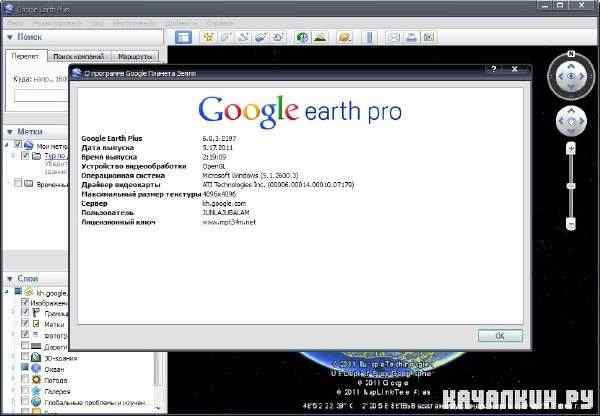600x416 pixels.
Task: Toggle the Галерея layer checkbox
Action: coord(25,390)
